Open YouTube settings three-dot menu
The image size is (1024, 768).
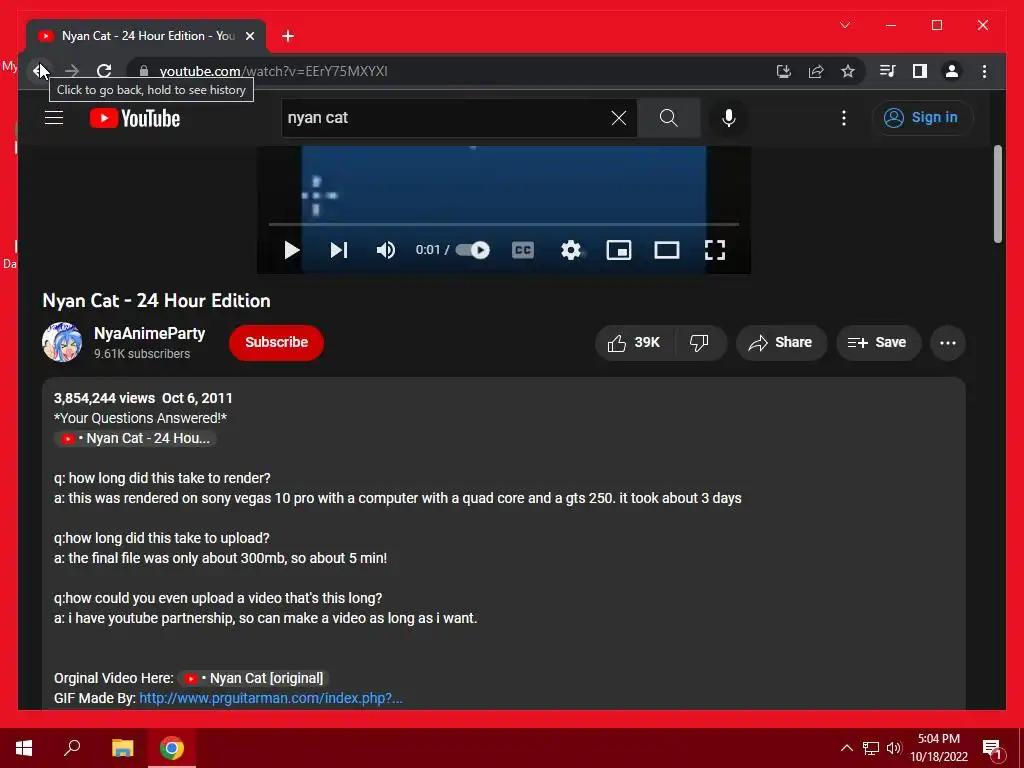pyautogui.click(x=844, y=118)
